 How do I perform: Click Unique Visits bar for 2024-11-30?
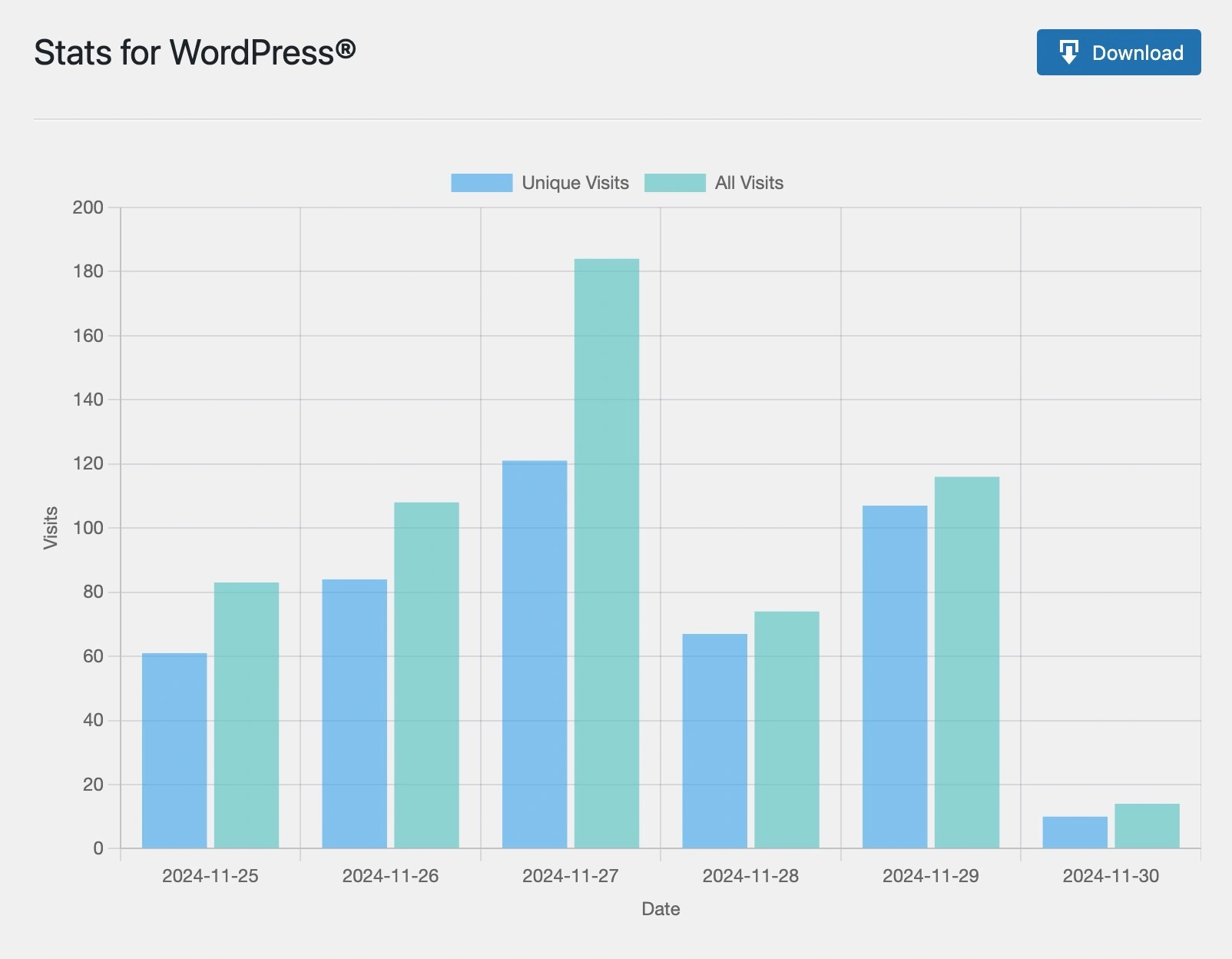[x=1075, y=832]
